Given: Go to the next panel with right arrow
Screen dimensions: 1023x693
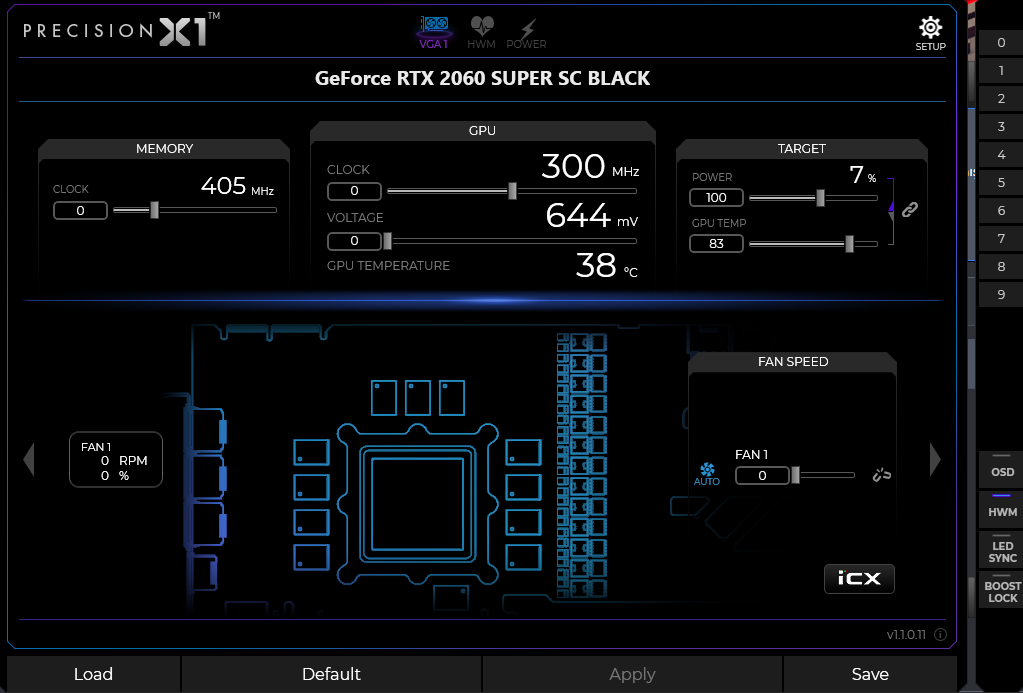Looking at the screenshot, I should [x=935, y=460].
